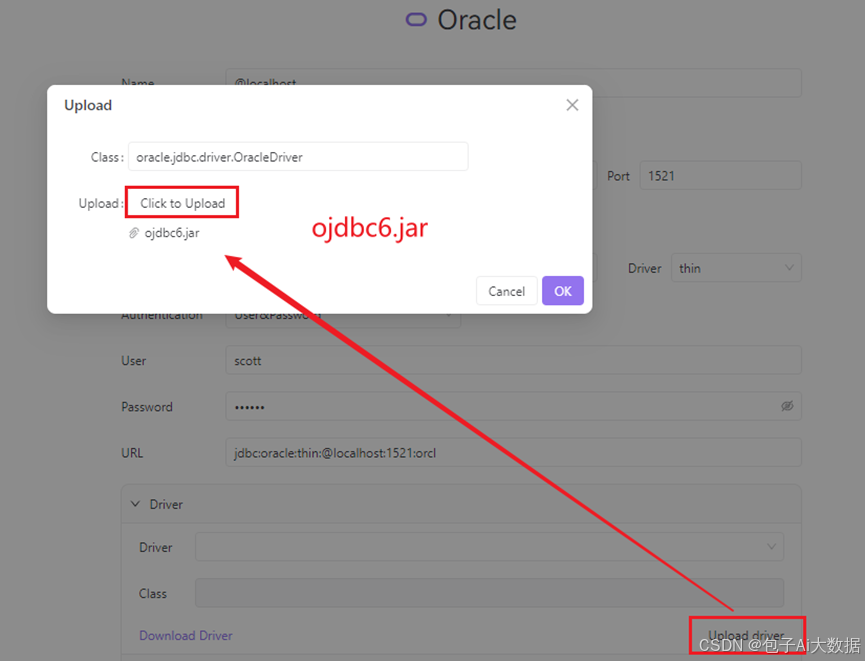Confirm the upload with OK
The width and height of the screenshot is (865, 661).
[563, 291]
